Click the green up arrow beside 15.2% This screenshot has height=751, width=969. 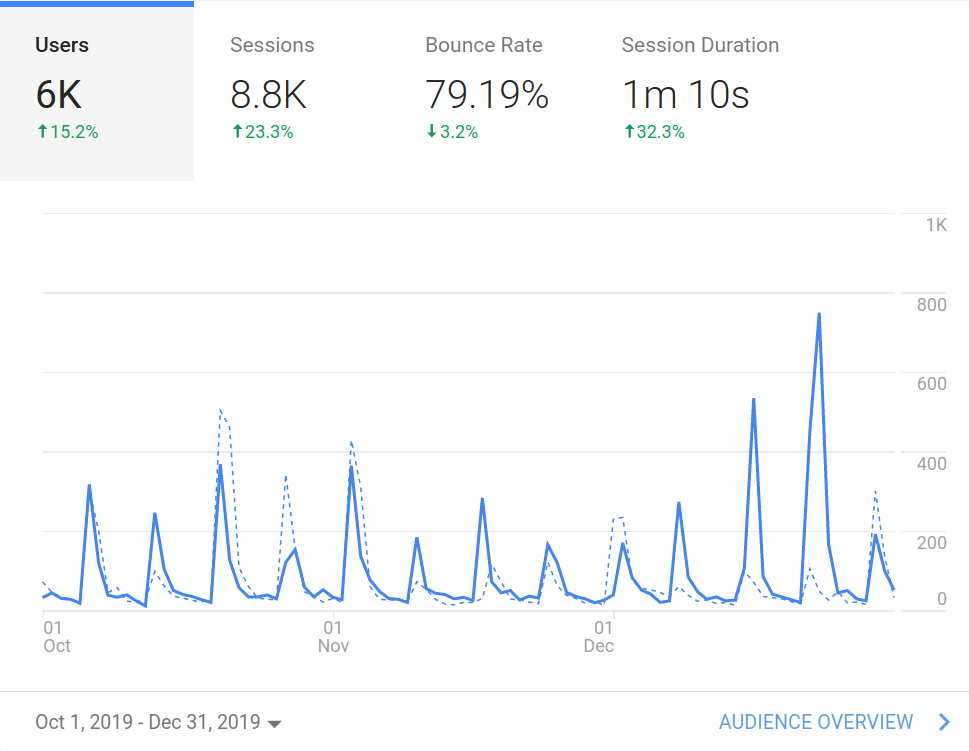coord(42,131)
